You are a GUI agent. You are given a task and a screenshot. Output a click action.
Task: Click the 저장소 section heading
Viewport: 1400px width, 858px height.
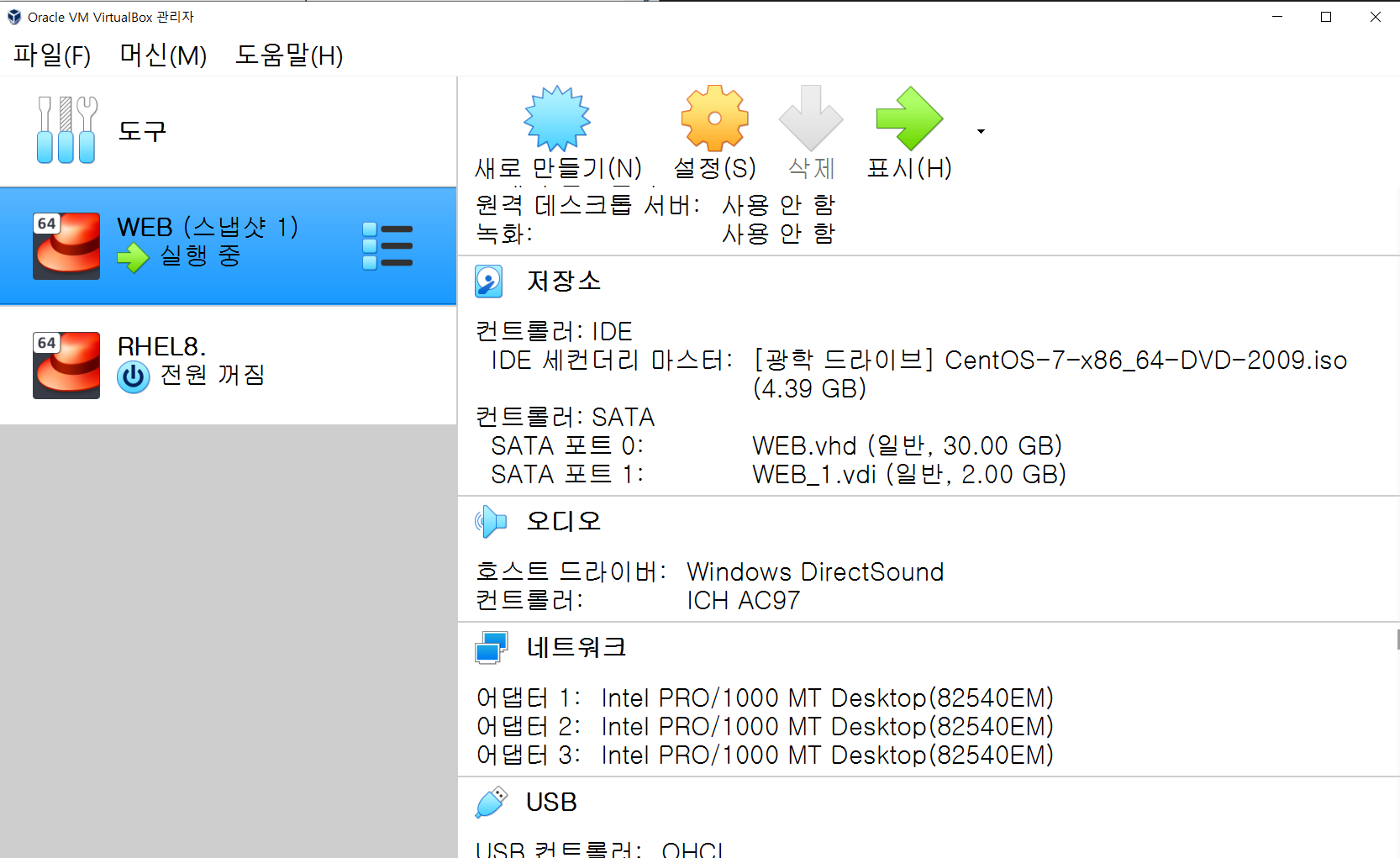[x=564, y=281]
